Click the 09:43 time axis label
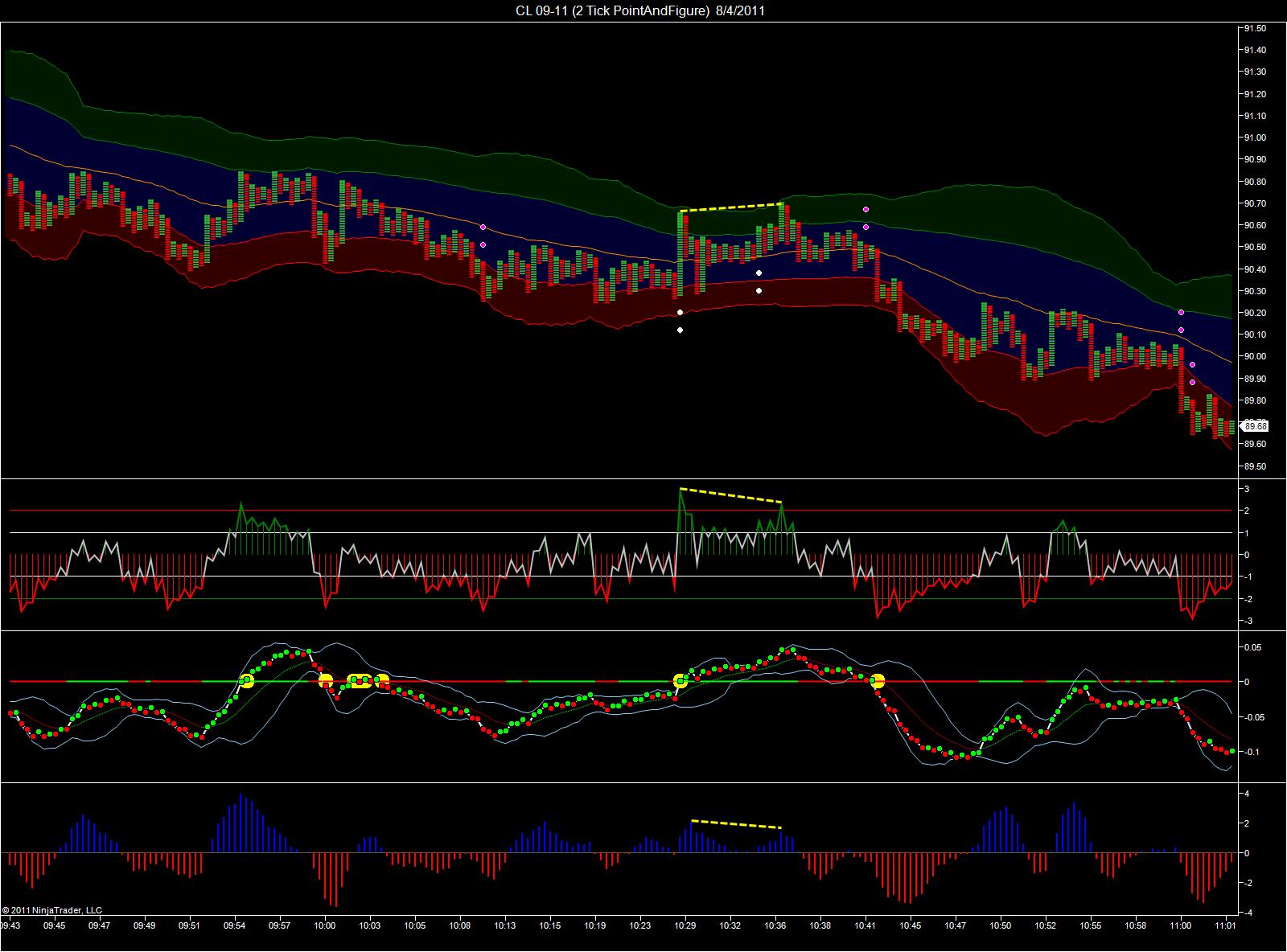The height and width of the screenshot is (952, 1287). coord(10,925)
